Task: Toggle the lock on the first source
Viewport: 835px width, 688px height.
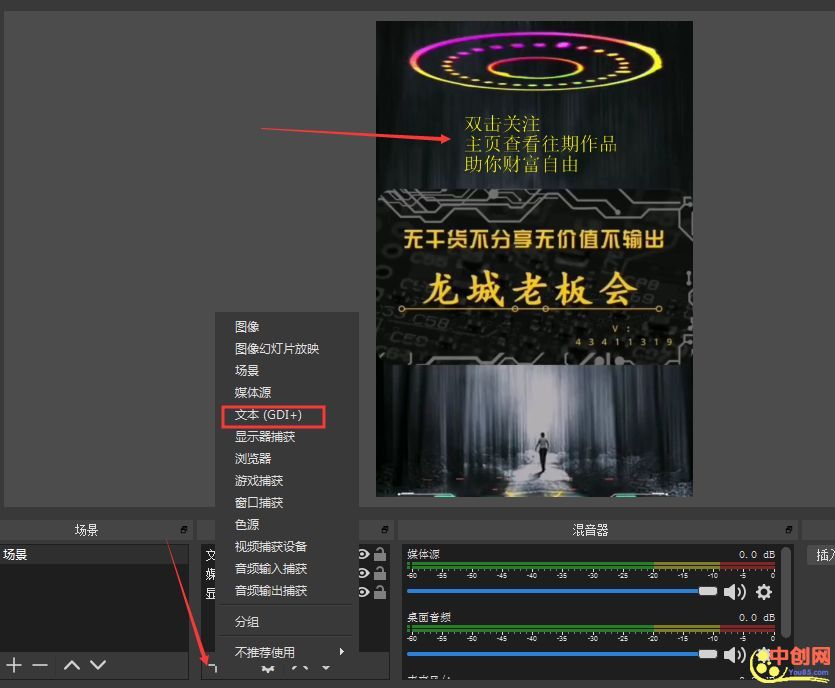Action: point(380,554)
